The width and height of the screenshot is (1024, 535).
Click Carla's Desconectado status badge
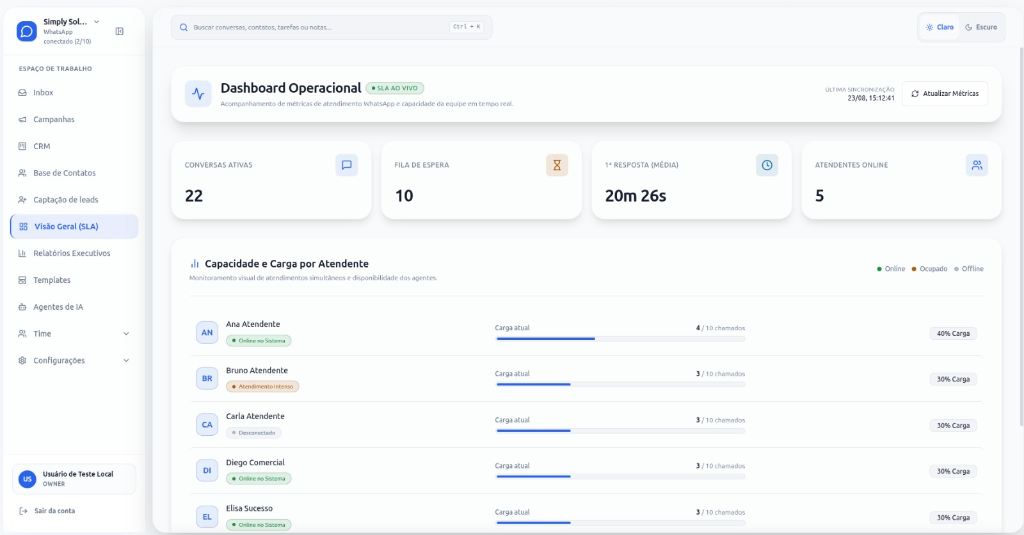click(x=253, y=432)
